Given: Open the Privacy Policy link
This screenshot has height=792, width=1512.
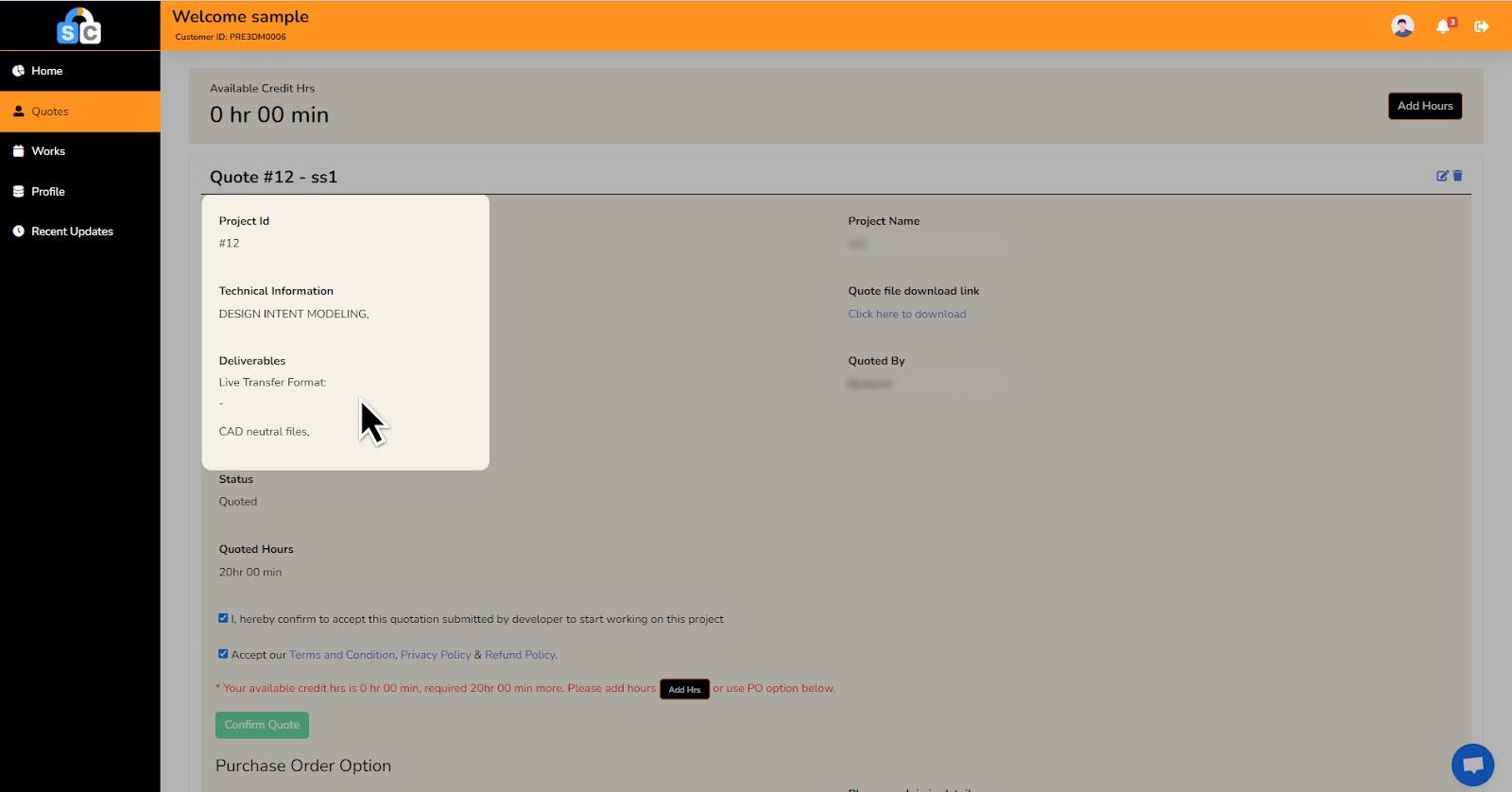Looking at the screenshot, I should pyautogui.click(x=436, y=655).
